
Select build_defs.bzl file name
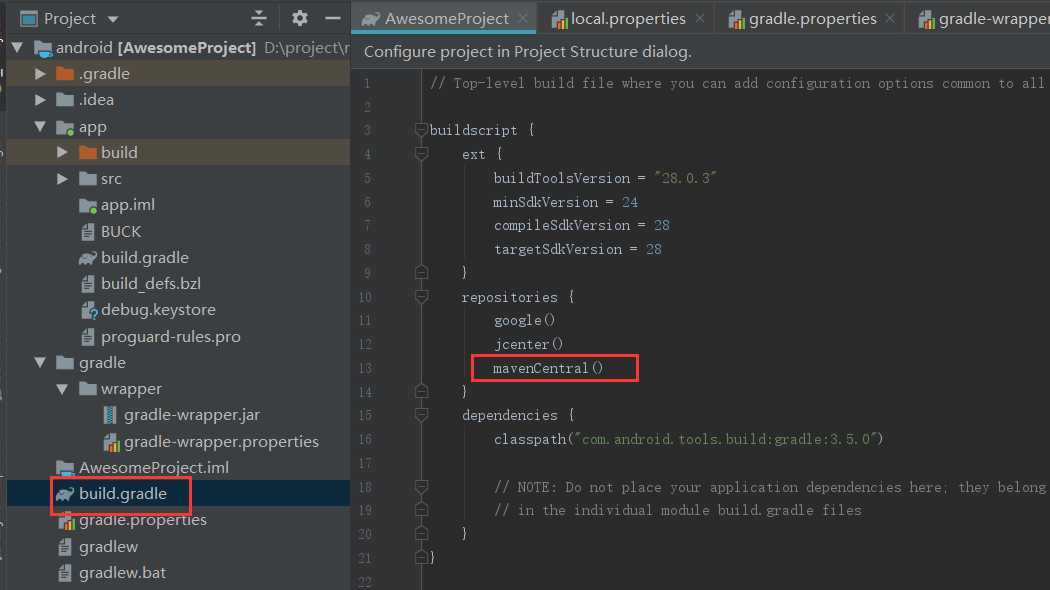click(x=151, y=284)
